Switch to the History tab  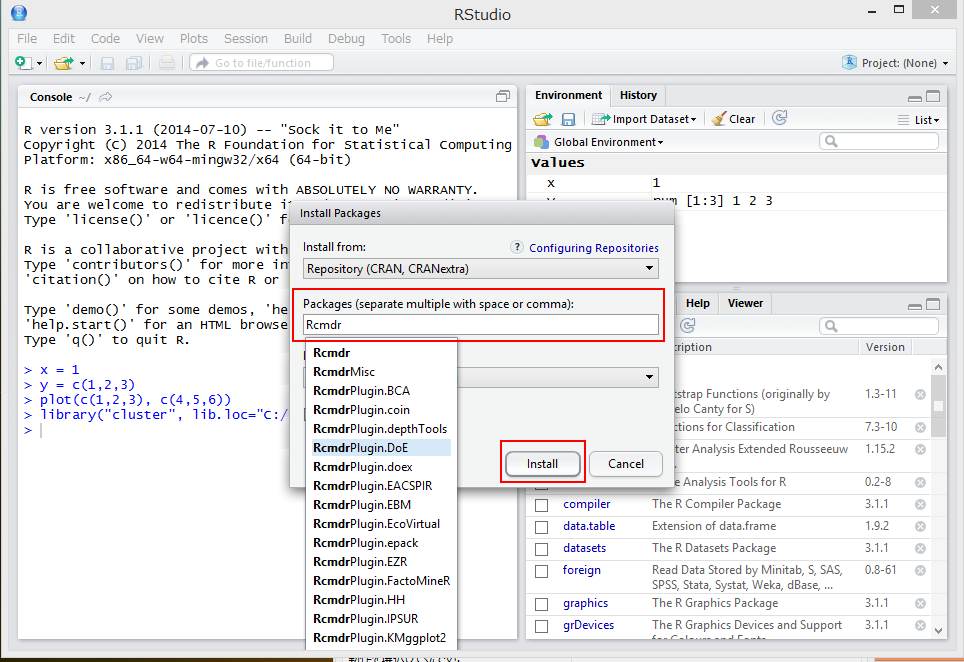pyautogui.click(x=638, y=95)
